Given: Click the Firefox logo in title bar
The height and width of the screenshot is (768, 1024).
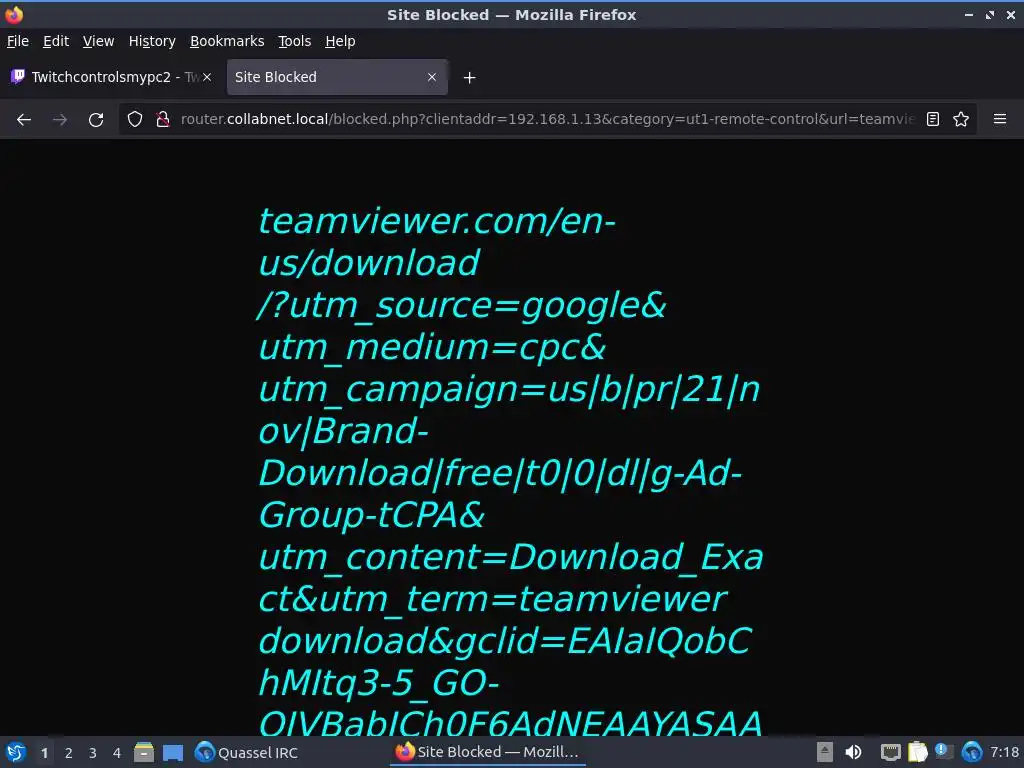Looking at the screenshot, I should (14, 14).
